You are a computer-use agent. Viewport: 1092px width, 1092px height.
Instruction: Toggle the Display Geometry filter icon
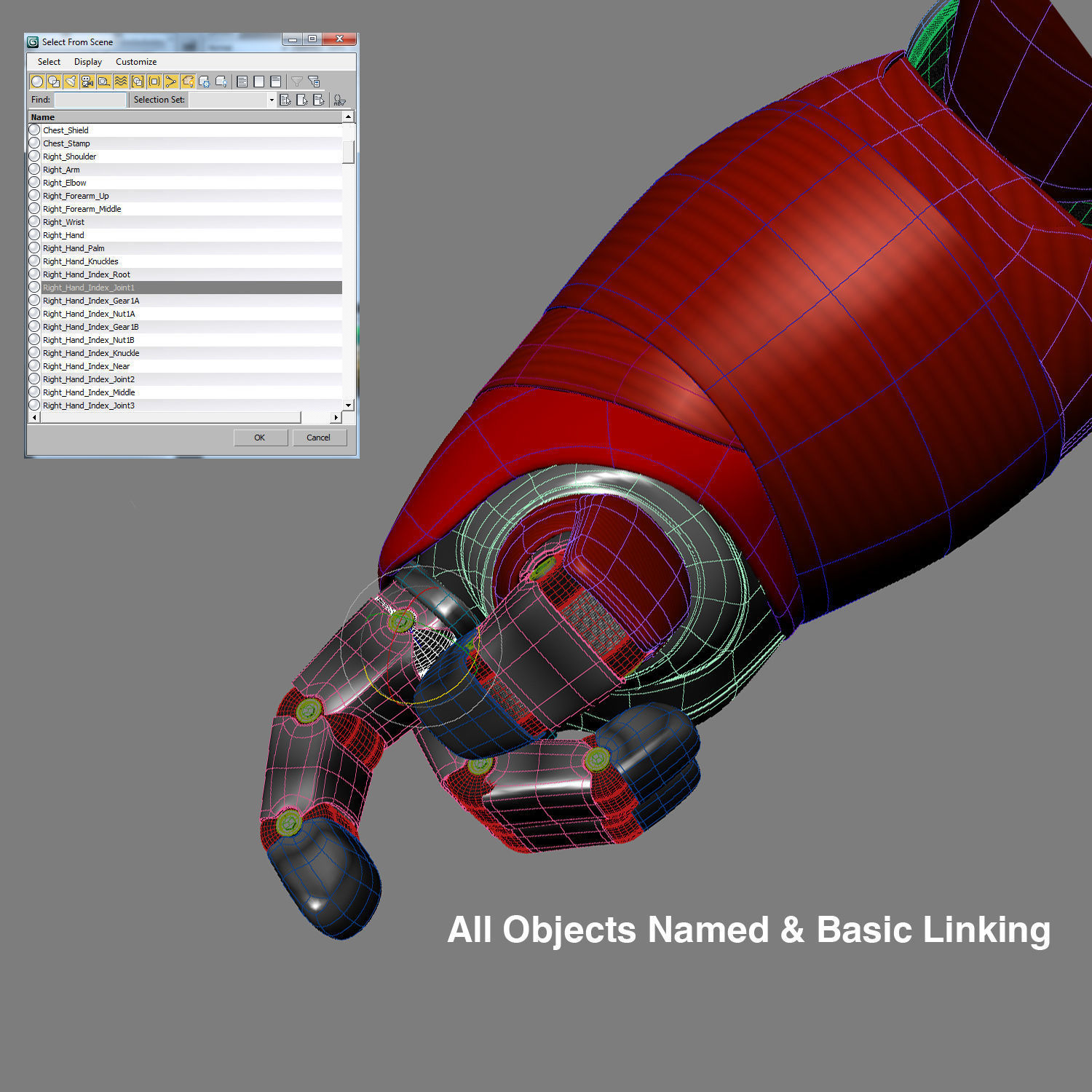pos(37,82)
